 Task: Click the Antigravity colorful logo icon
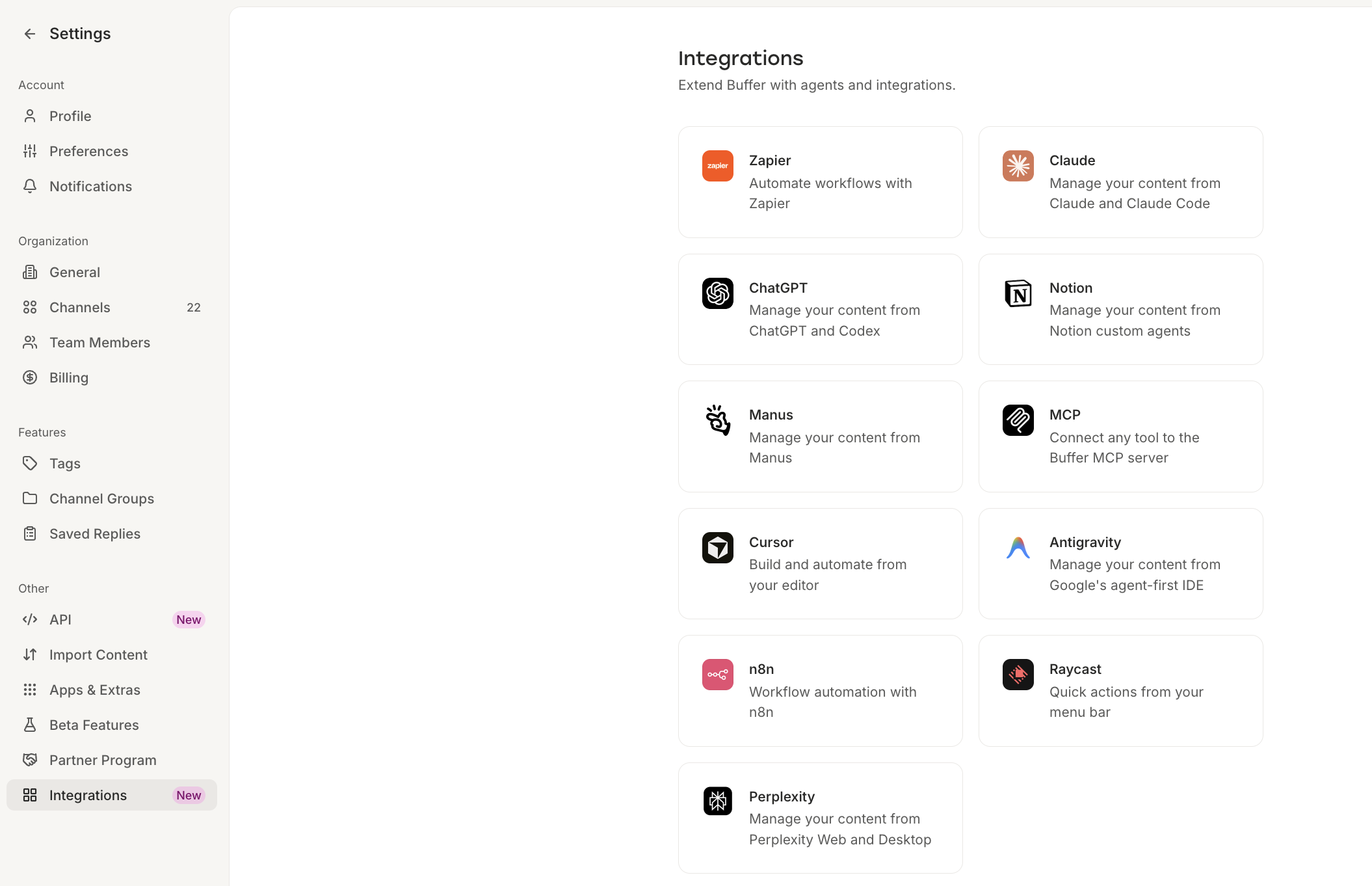pyautogui.click(x=1018, y=548)
